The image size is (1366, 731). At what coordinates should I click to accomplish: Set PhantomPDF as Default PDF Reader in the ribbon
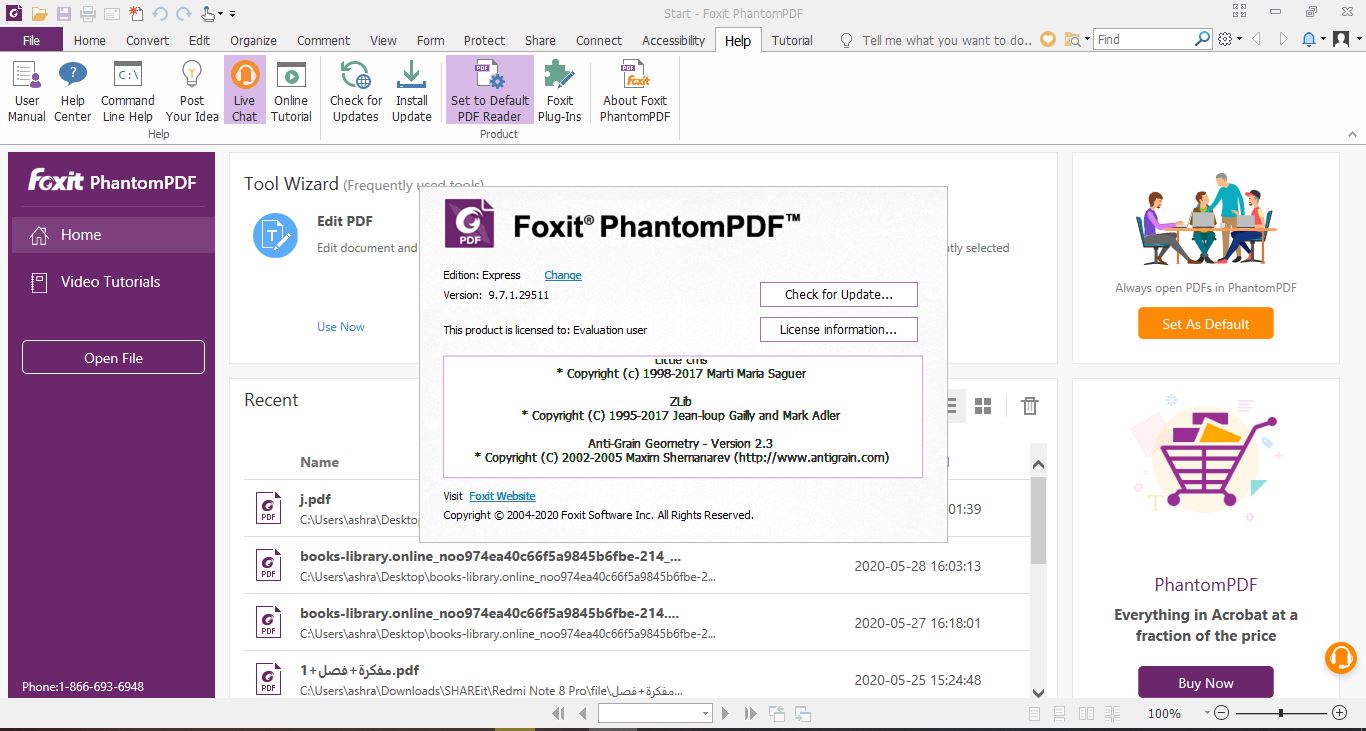[x=489, y=90]
